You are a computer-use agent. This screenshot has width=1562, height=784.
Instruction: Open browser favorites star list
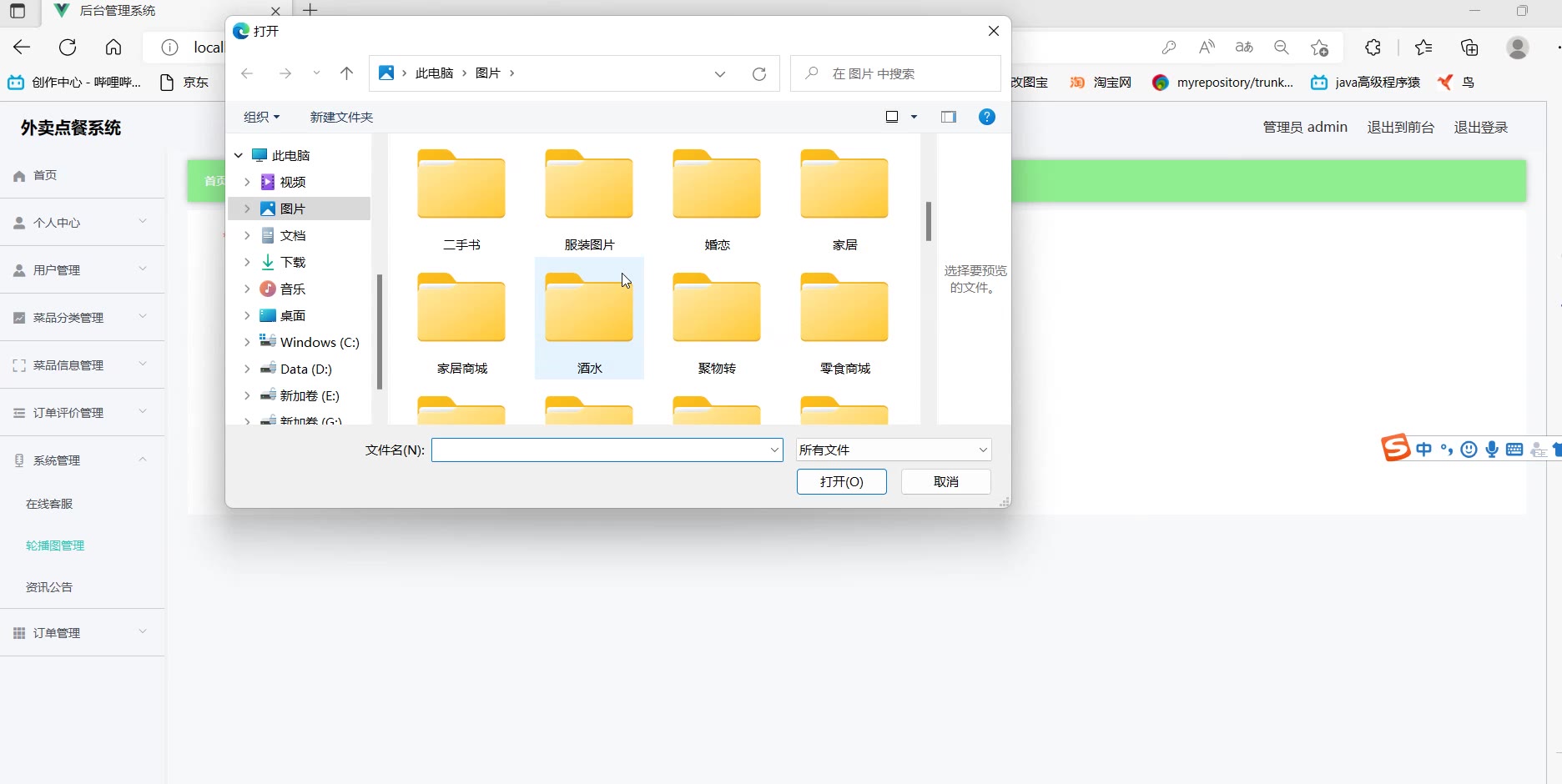click(1423, 48)
